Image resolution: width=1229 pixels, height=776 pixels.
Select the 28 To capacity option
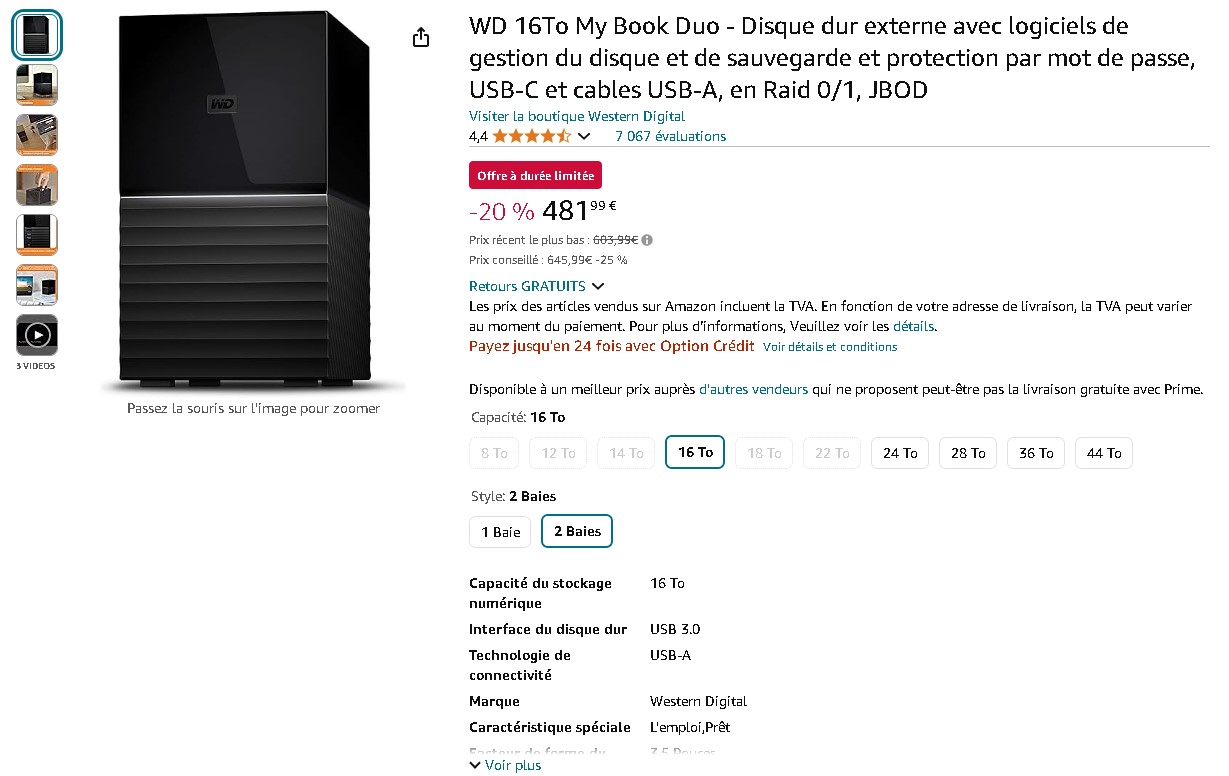(968, 453)
